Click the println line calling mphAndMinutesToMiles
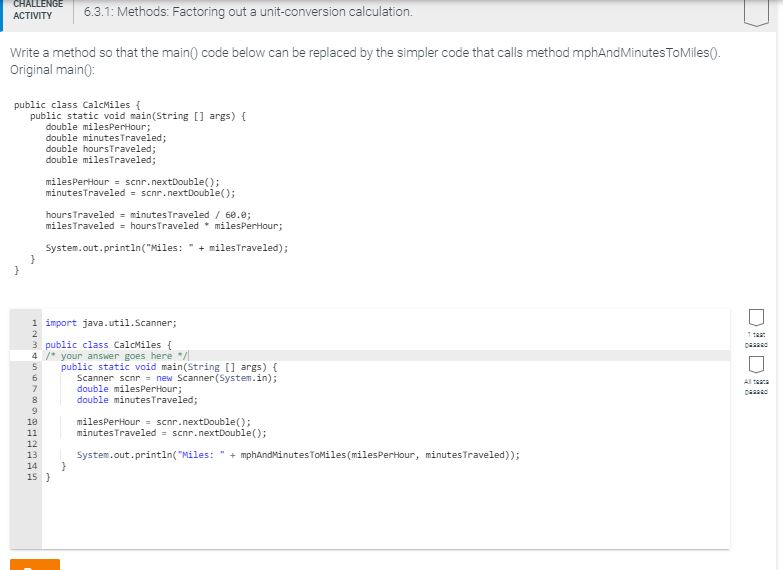 coord(298,455)
